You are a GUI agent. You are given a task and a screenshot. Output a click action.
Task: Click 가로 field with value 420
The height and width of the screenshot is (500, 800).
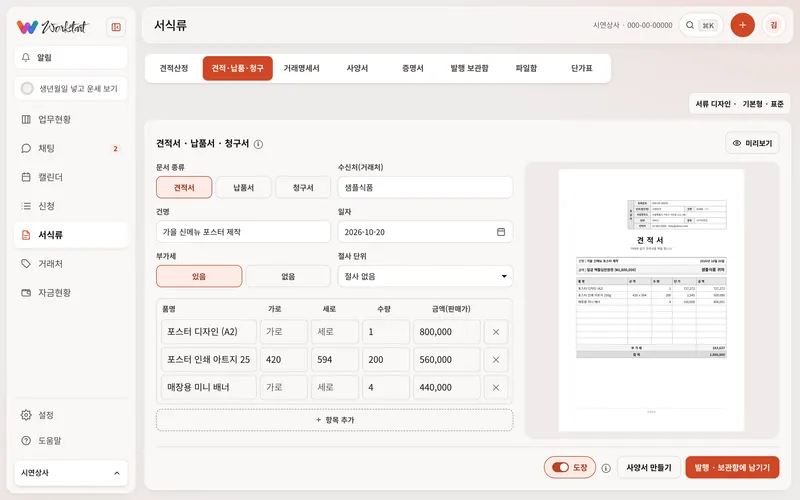(284, 360)
